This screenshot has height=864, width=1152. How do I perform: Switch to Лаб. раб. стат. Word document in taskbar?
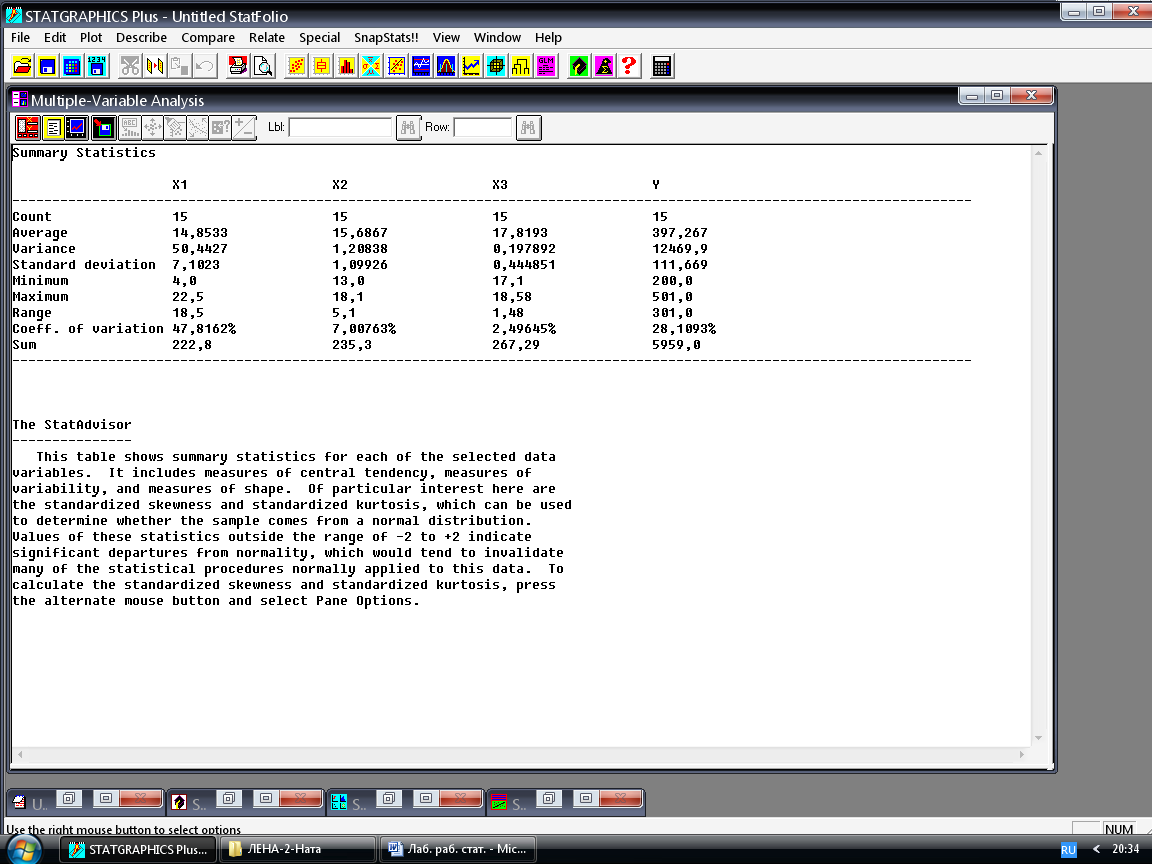pos(458,849)
